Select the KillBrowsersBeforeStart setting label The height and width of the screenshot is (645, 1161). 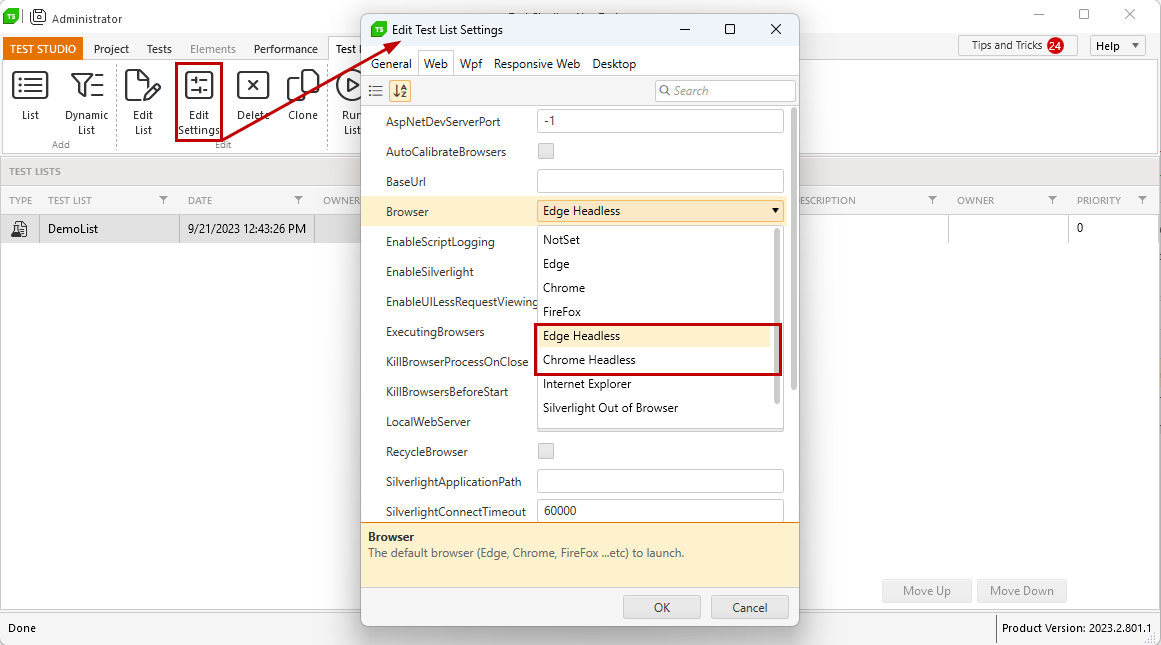tap(446, 392)
